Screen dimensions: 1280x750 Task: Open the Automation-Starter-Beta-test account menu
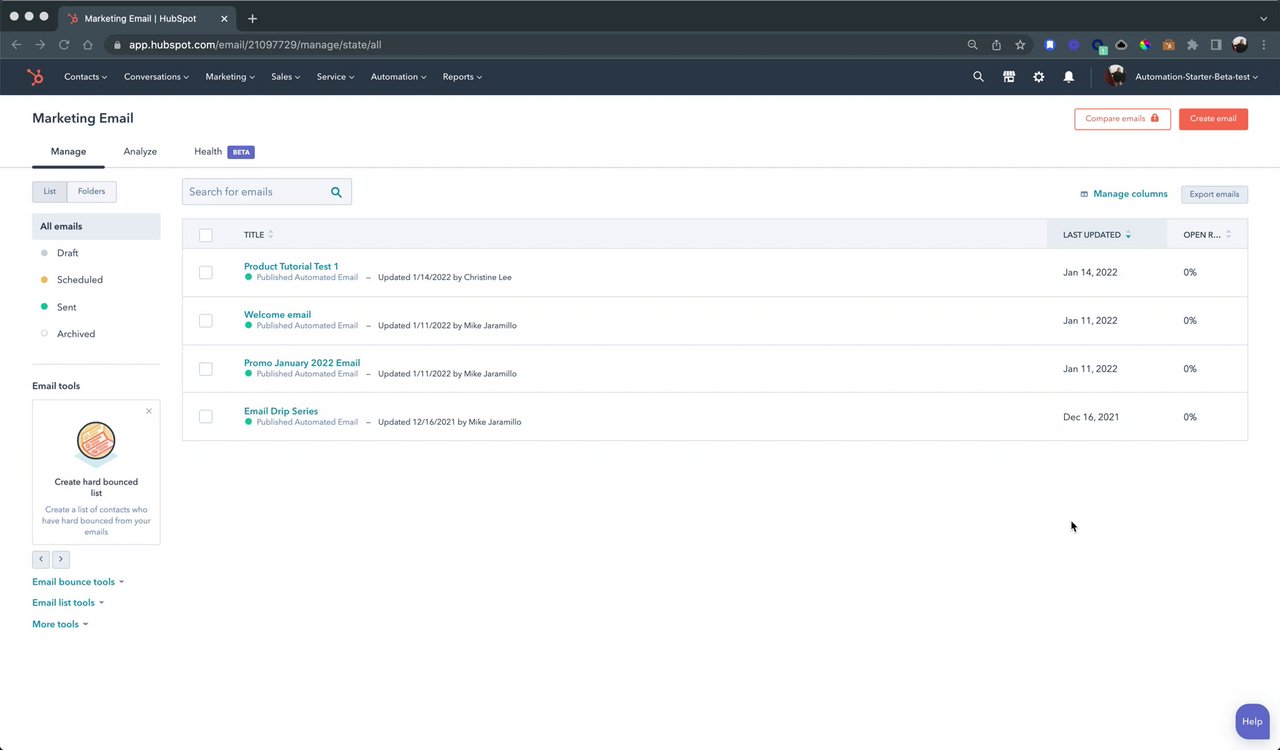pyautogui.click(x=1196, y=77)
